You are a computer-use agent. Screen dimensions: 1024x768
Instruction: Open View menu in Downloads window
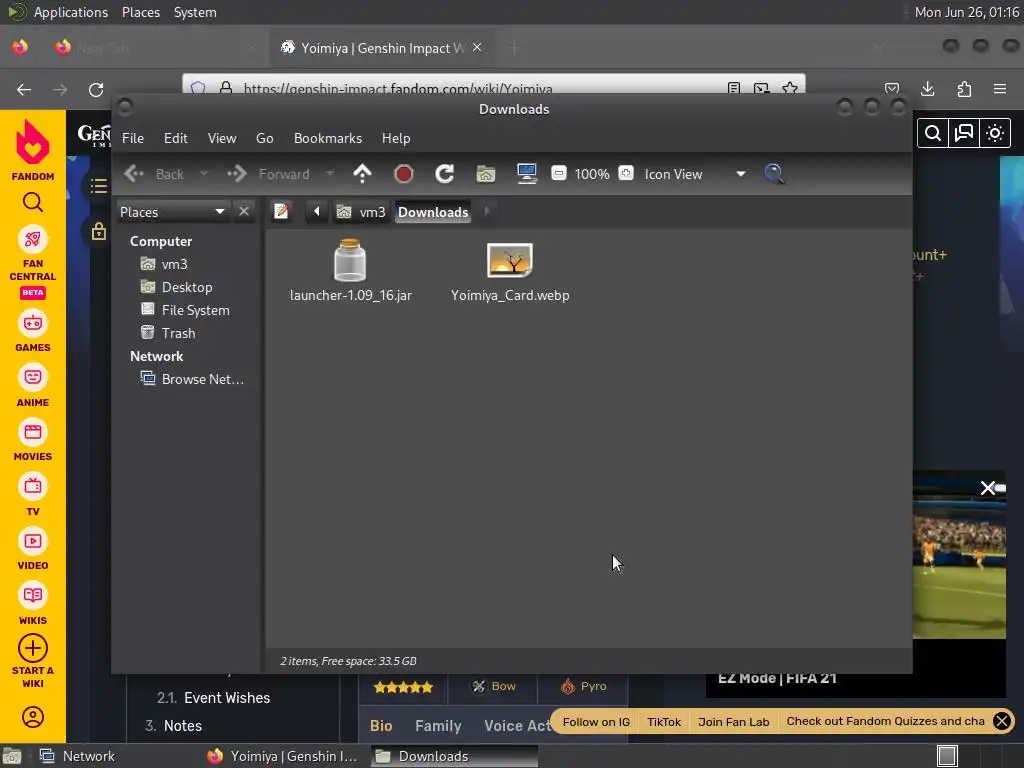pyautogui.click(x=222, y=138)
